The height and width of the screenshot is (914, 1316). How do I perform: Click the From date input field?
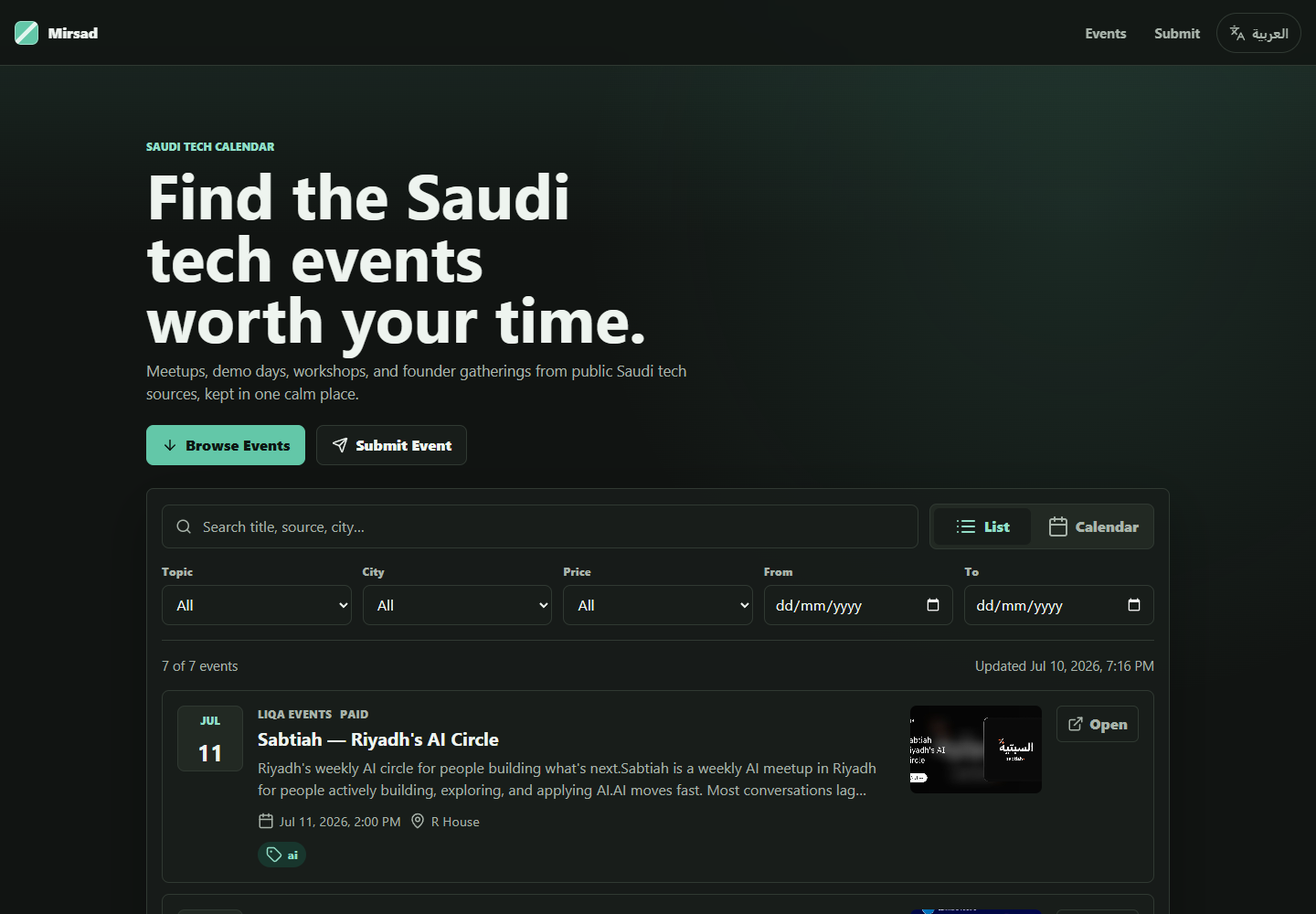(x=858, y=605)
